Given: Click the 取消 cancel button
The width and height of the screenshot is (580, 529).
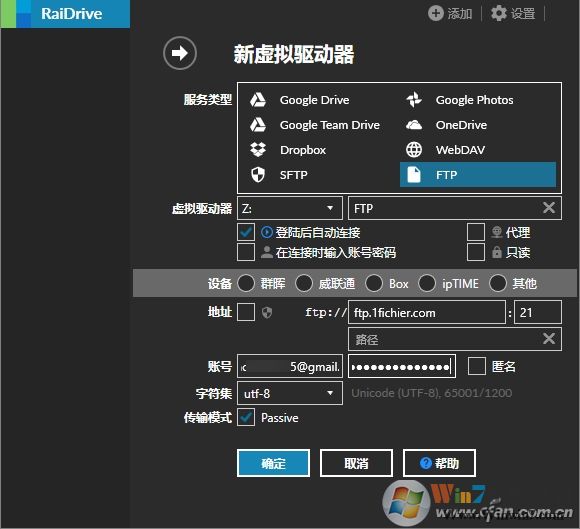Looking at the screenshot, I should 356,463.
